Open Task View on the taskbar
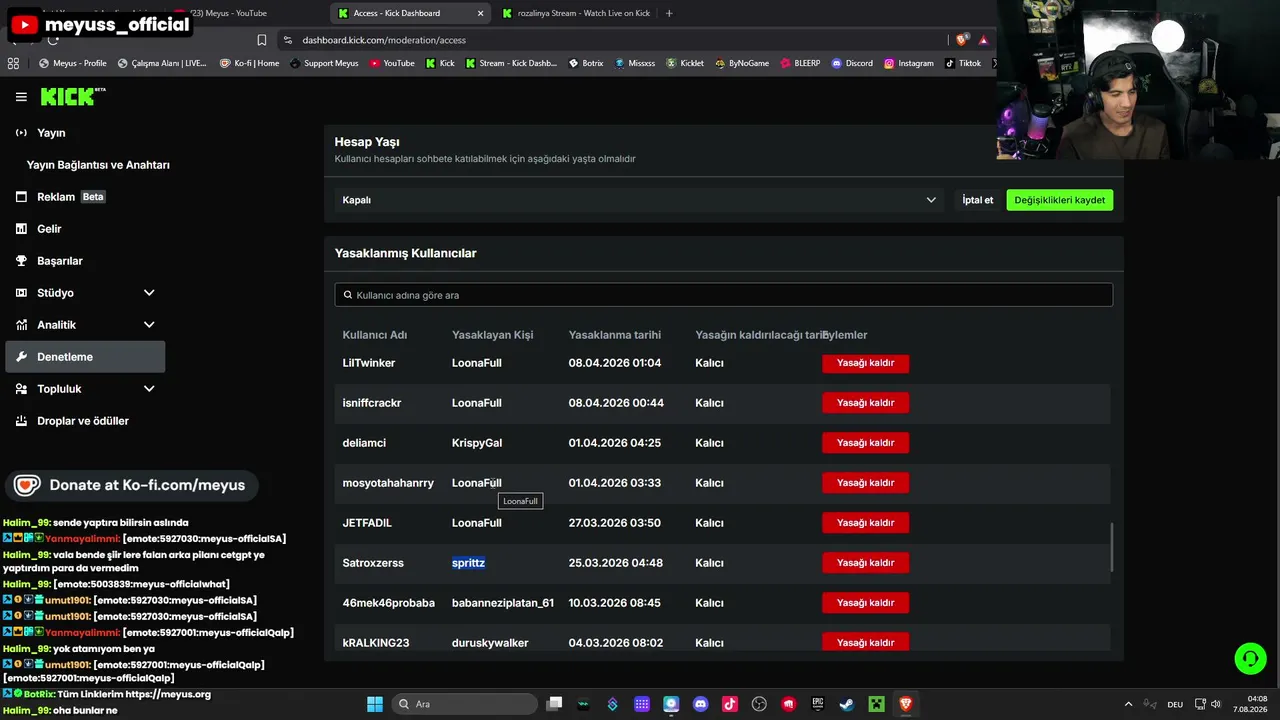1280x720 pixels. (554, 704)
